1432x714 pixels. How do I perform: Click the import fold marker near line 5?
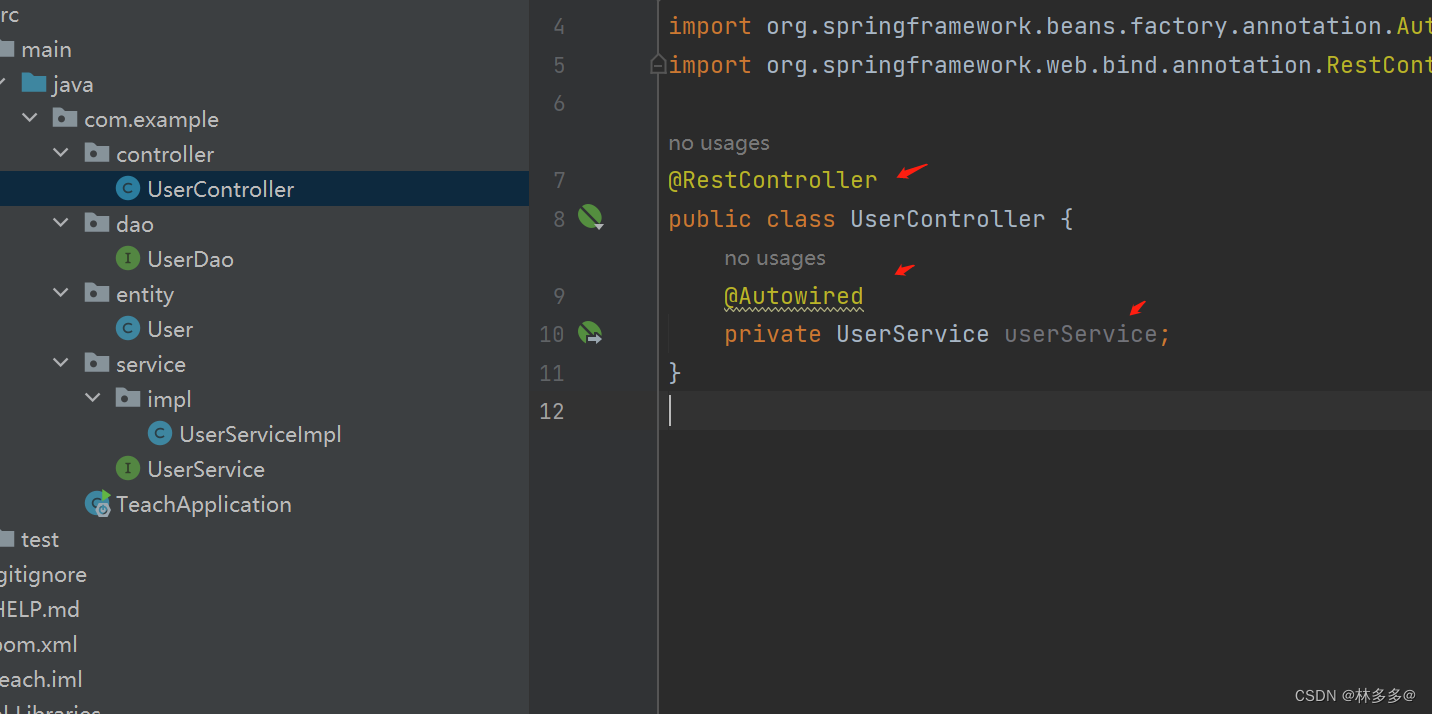[x=657, y=63]
